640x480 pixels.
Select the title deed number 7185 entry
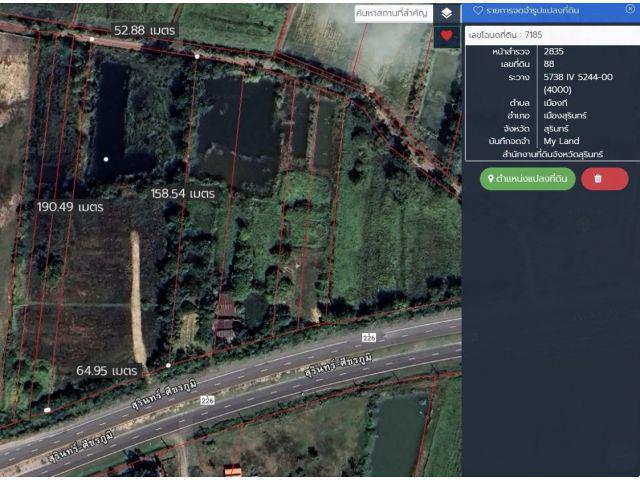pos(552,35)
